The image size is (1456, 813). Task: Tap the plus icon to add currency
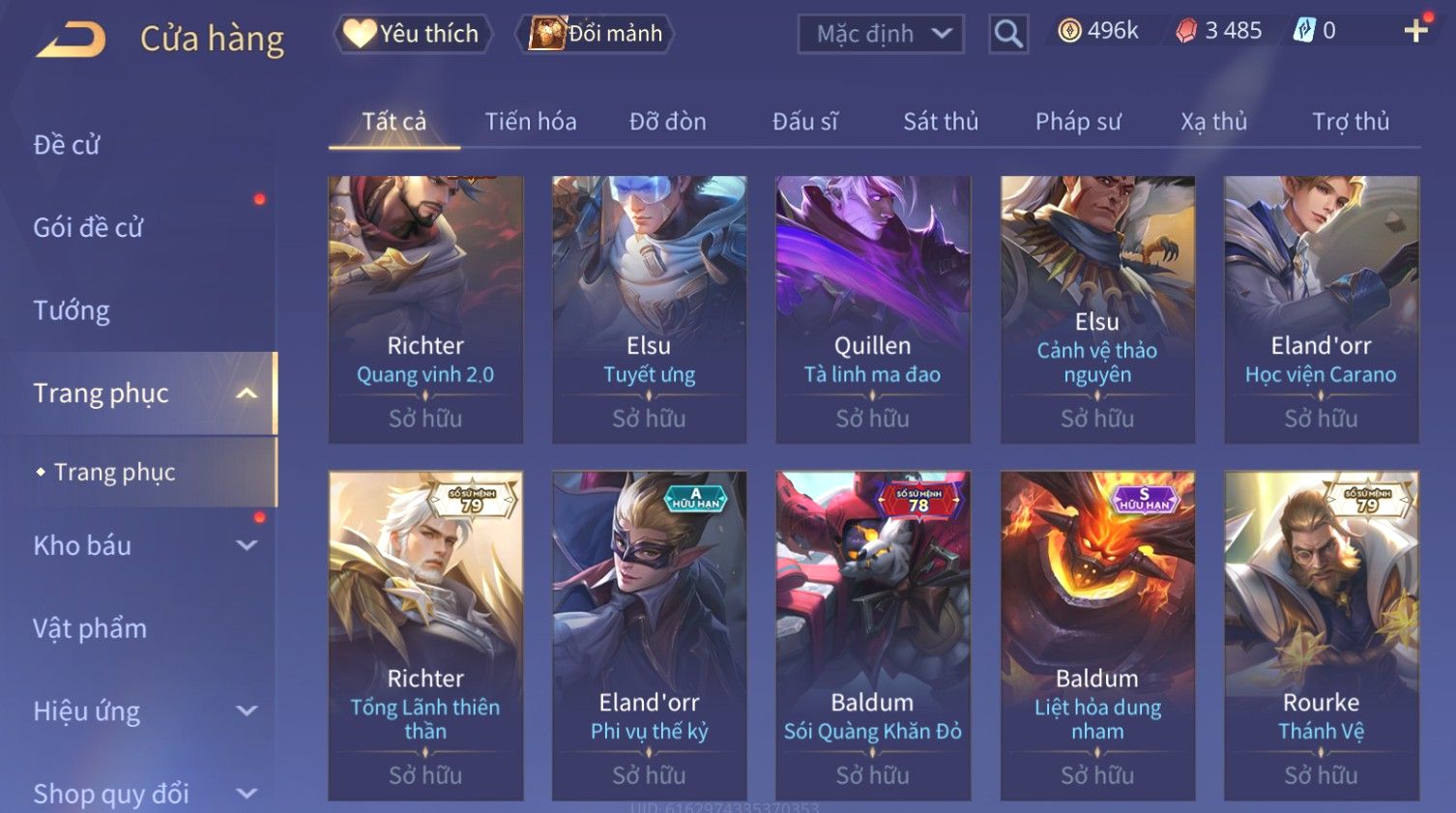(1415, 31)
